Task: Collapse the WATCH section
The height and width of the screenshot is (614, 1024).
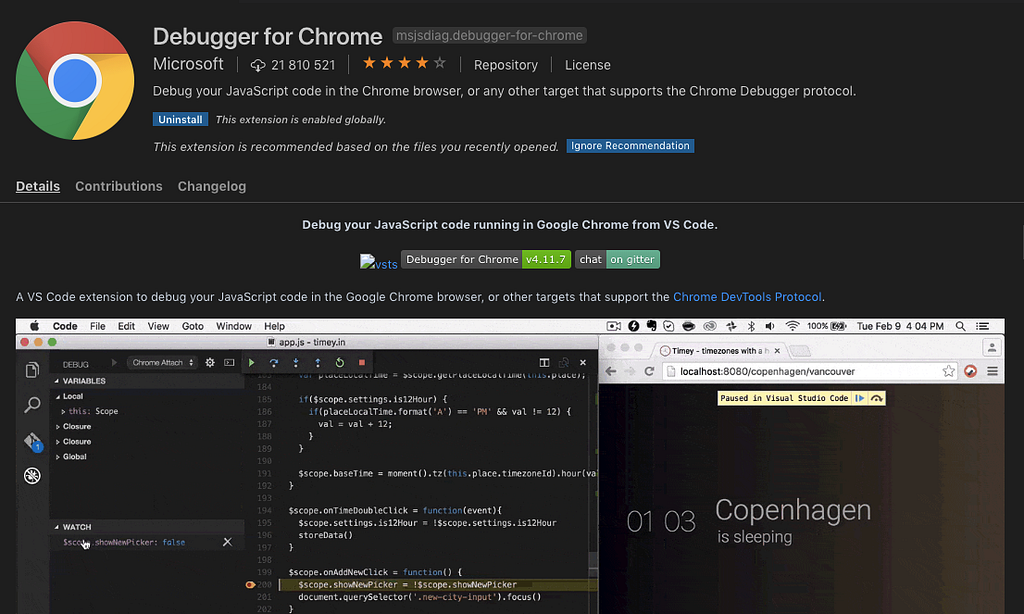Action: pyautogui.click(x=73, y=527)
